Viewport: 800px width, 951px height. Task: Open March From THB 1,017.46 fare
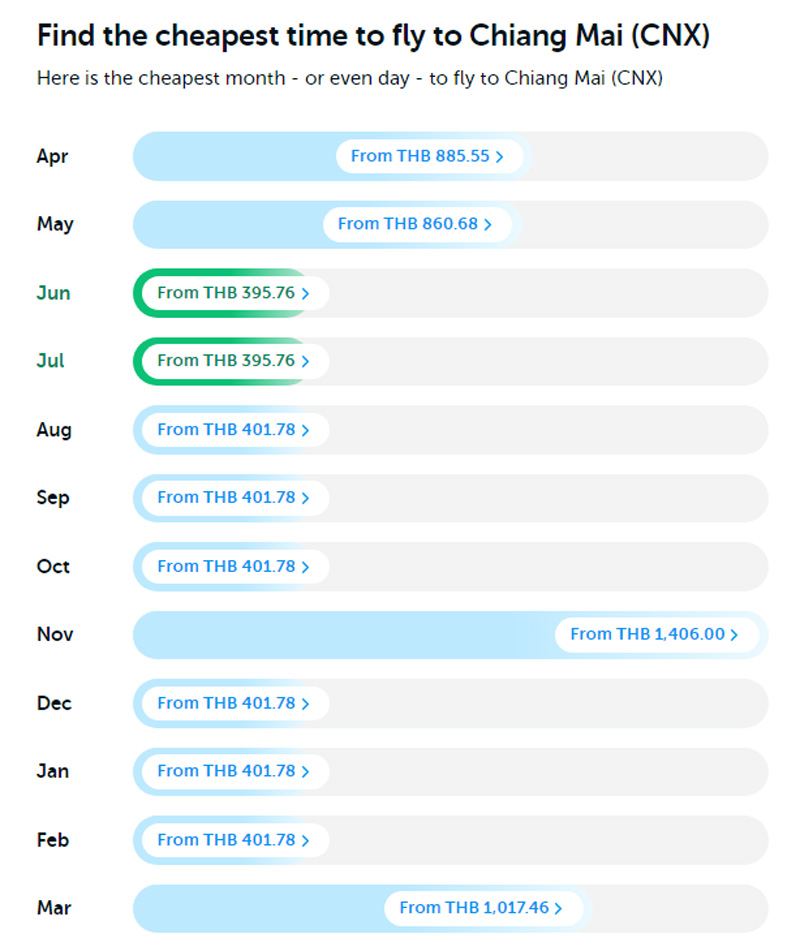(474, 909)
